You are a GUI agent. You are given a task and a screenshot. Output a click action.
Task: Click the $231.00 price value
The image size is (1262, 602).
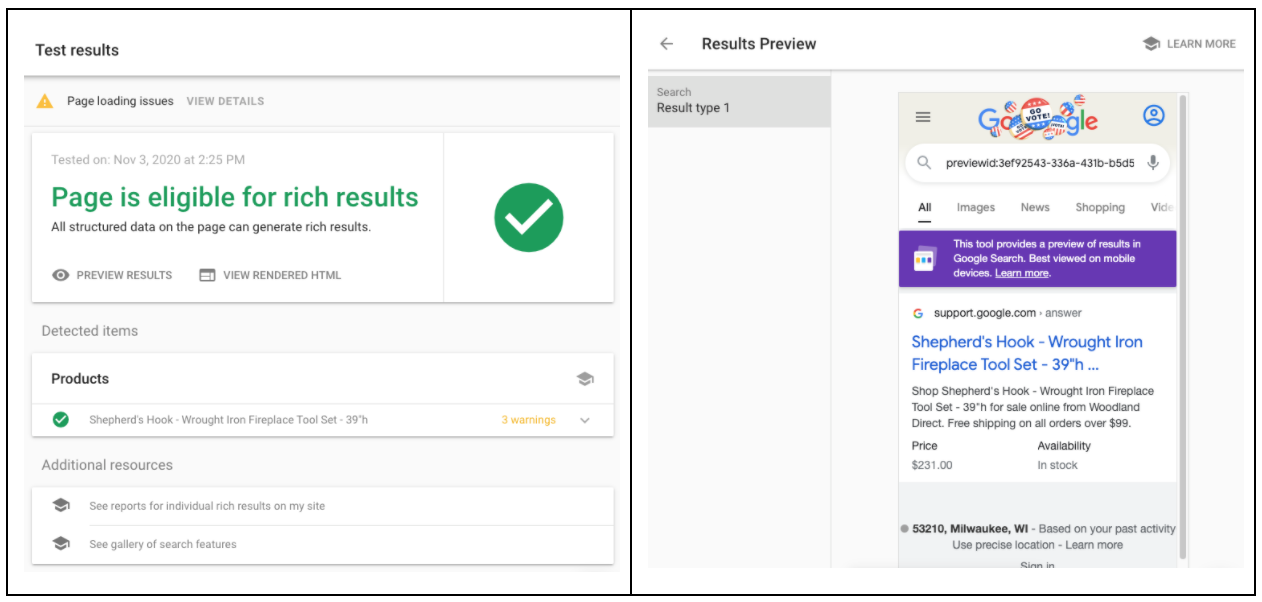point(932,465)
